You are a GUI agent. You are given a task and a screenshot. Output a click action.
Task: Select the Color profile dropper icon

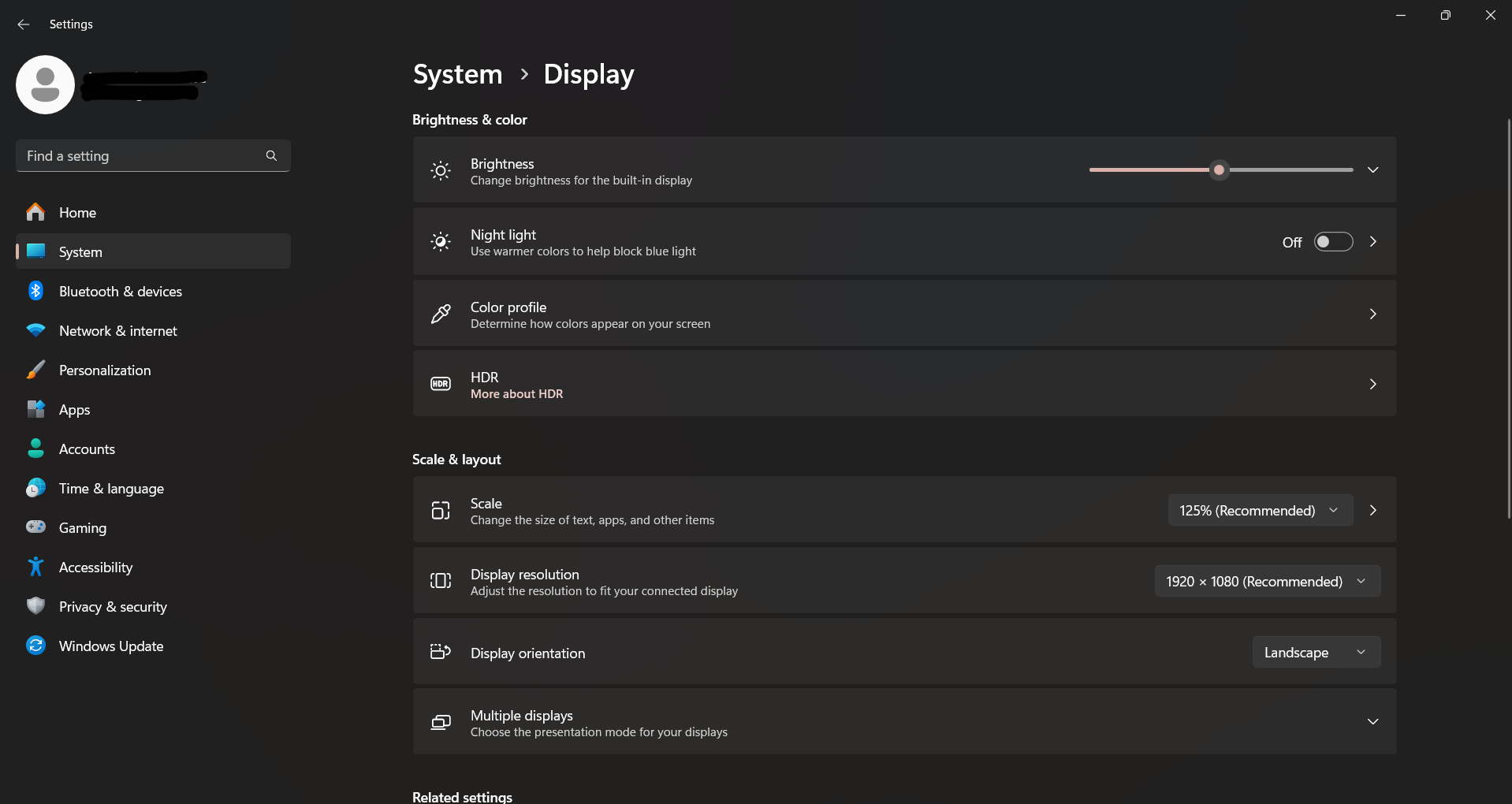(440, 314)
